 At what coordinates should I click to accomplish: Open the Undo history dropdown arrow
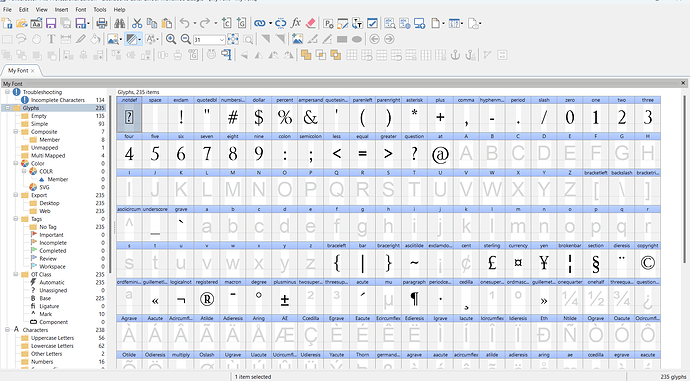click(195, 23)
